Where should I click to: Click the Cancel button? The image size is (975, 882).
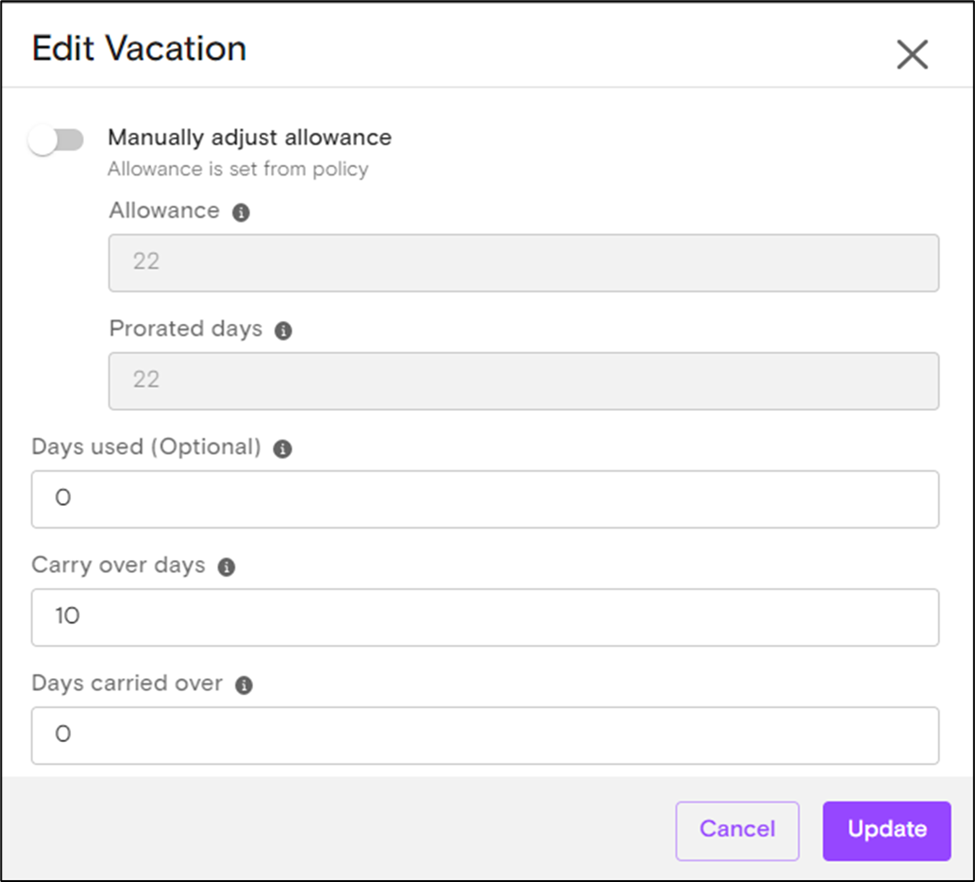(x=737, y=831)
